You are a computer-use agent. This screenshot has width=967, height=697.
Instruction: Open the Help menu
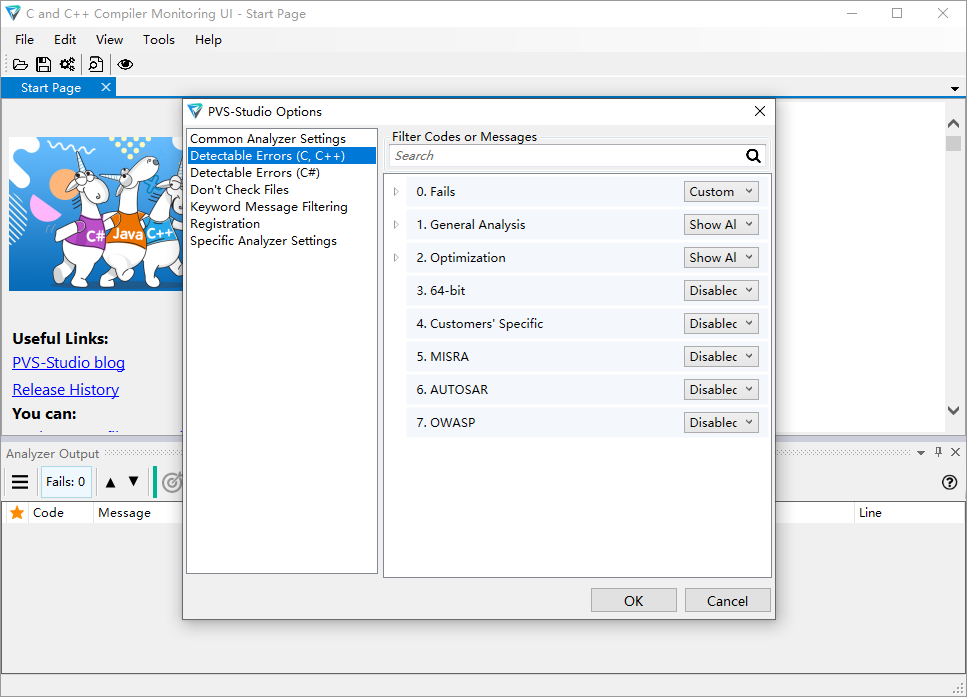pyautogui.click(x=208, y=39)
